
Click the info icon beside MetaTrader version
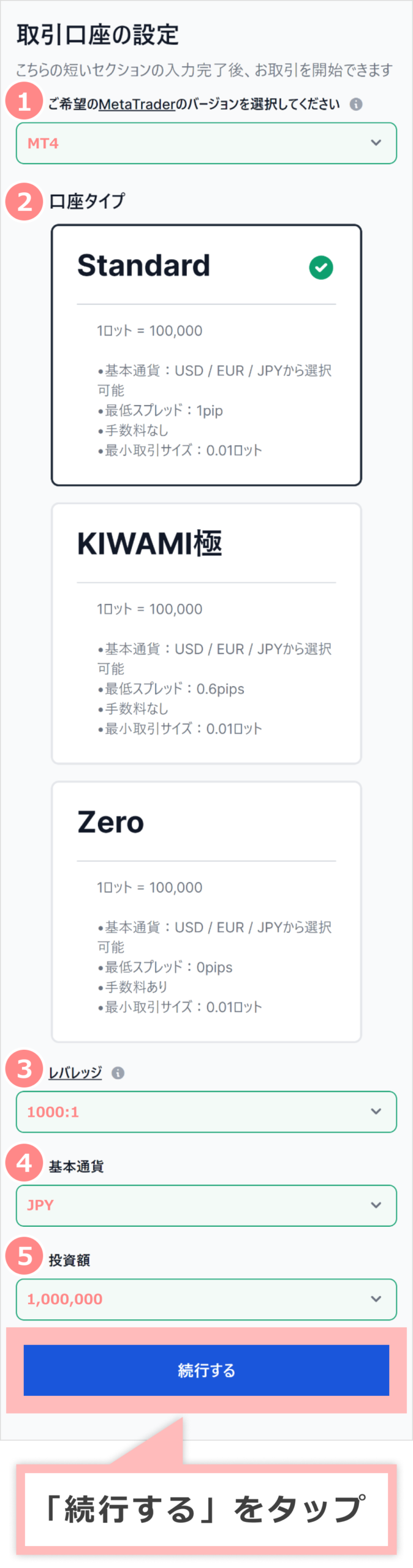[356, 104]
